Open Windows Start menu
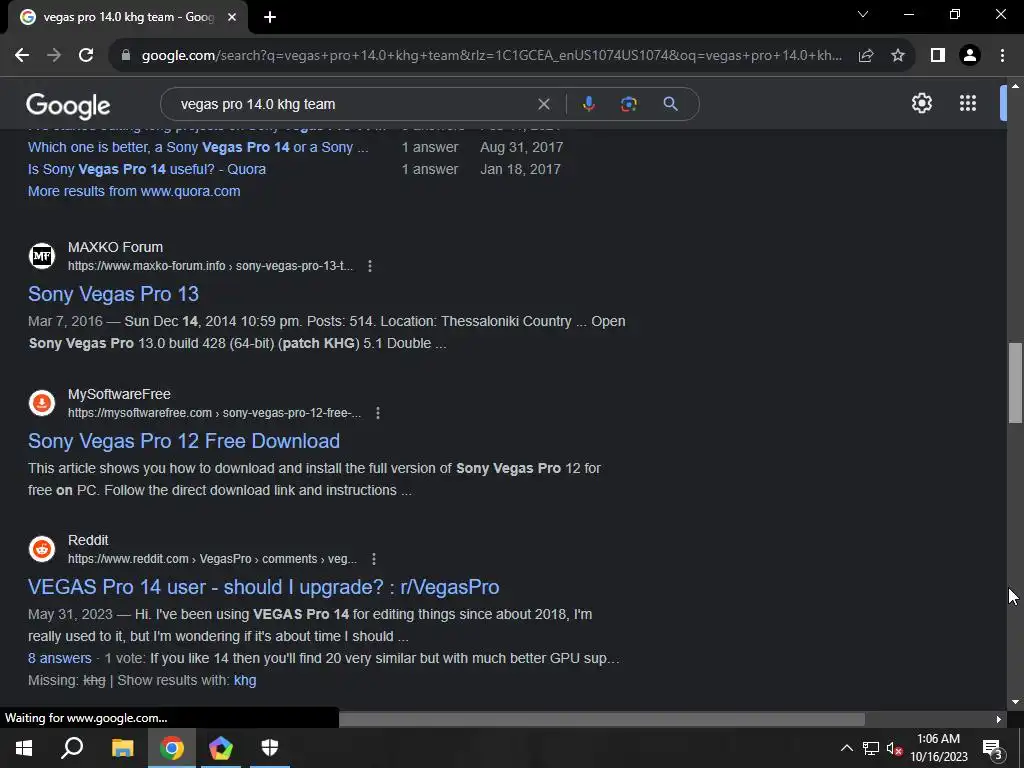The width and height of the screenshot is (1024, 768). pyautogui.click(x=24, y=748)
